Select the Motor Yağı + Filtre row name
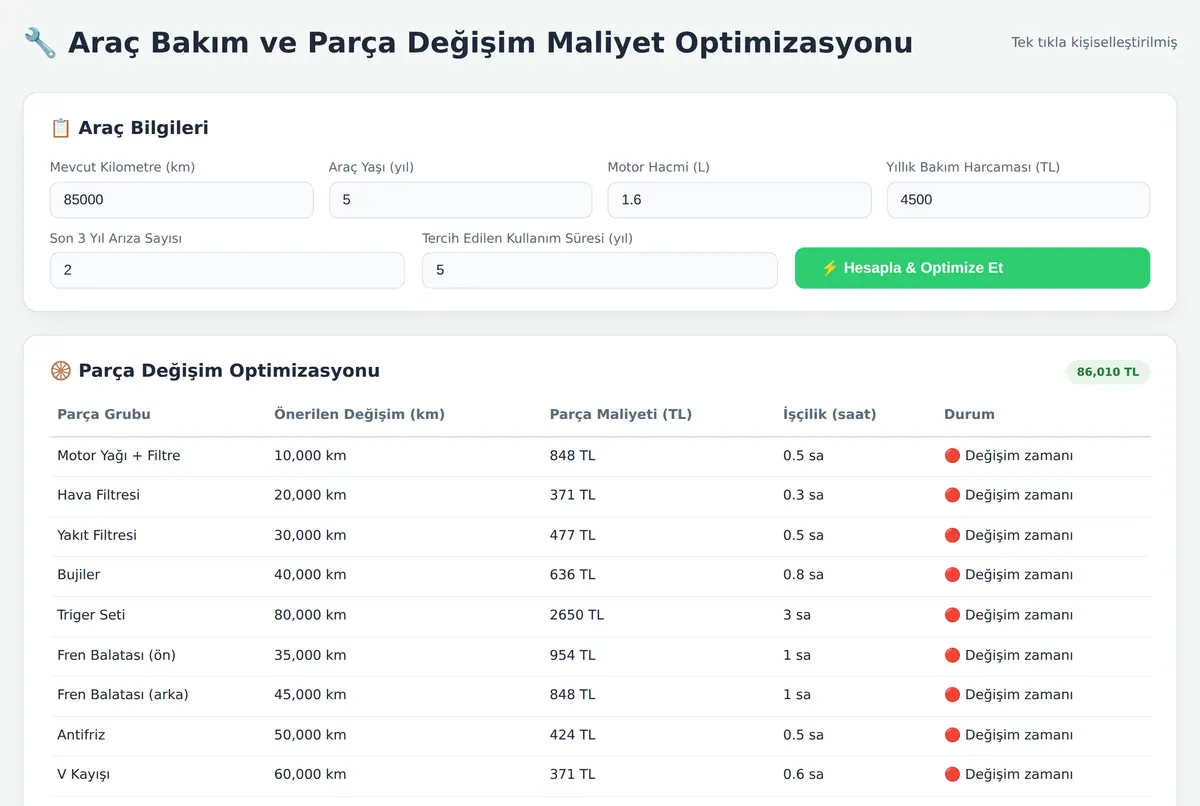Screen dimensions: 1200x806 [119, 456]
